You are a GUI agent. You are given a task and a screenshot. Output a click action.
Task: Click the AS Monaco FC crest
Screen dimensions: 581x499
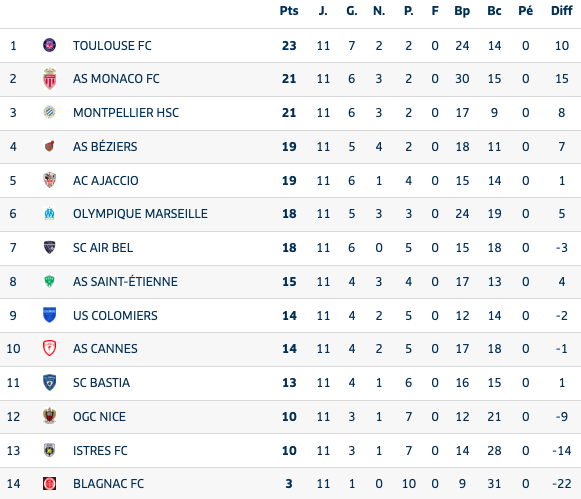(x=50, y=79)
